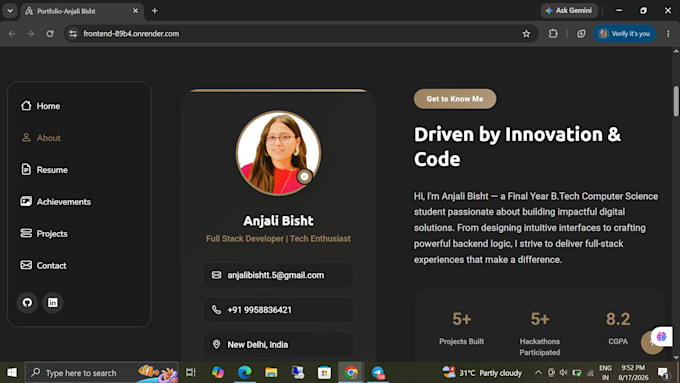
Task: Open Task View on the taskbar
Action: click(191, 373)
